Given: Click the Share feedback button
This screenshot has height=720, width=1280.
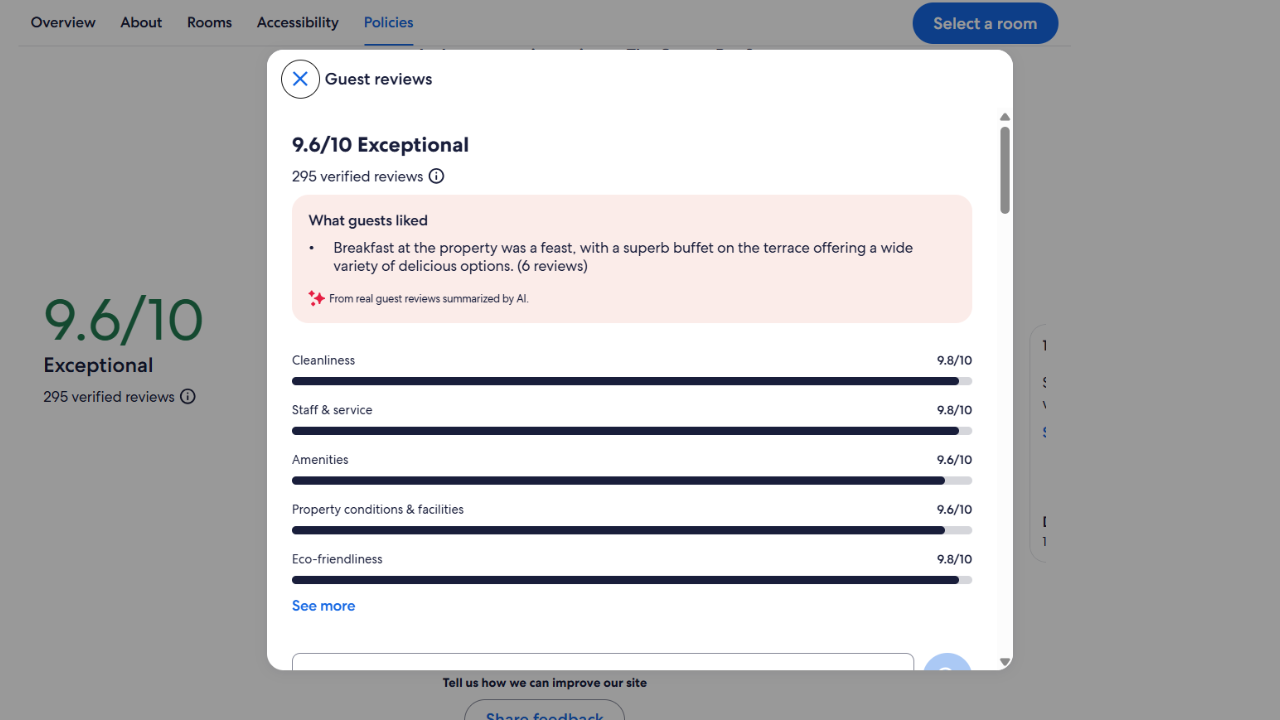Looking at the screenshot, I should 544,712.
